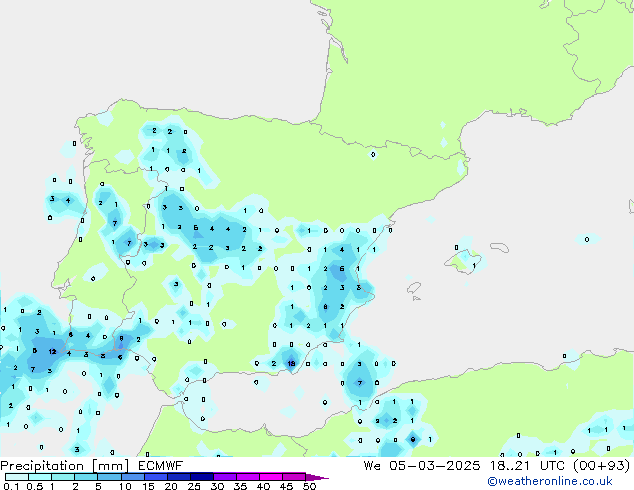Click the legend label '50'
The height and width of the screenshot is (490, 634).
pos(309,486)
